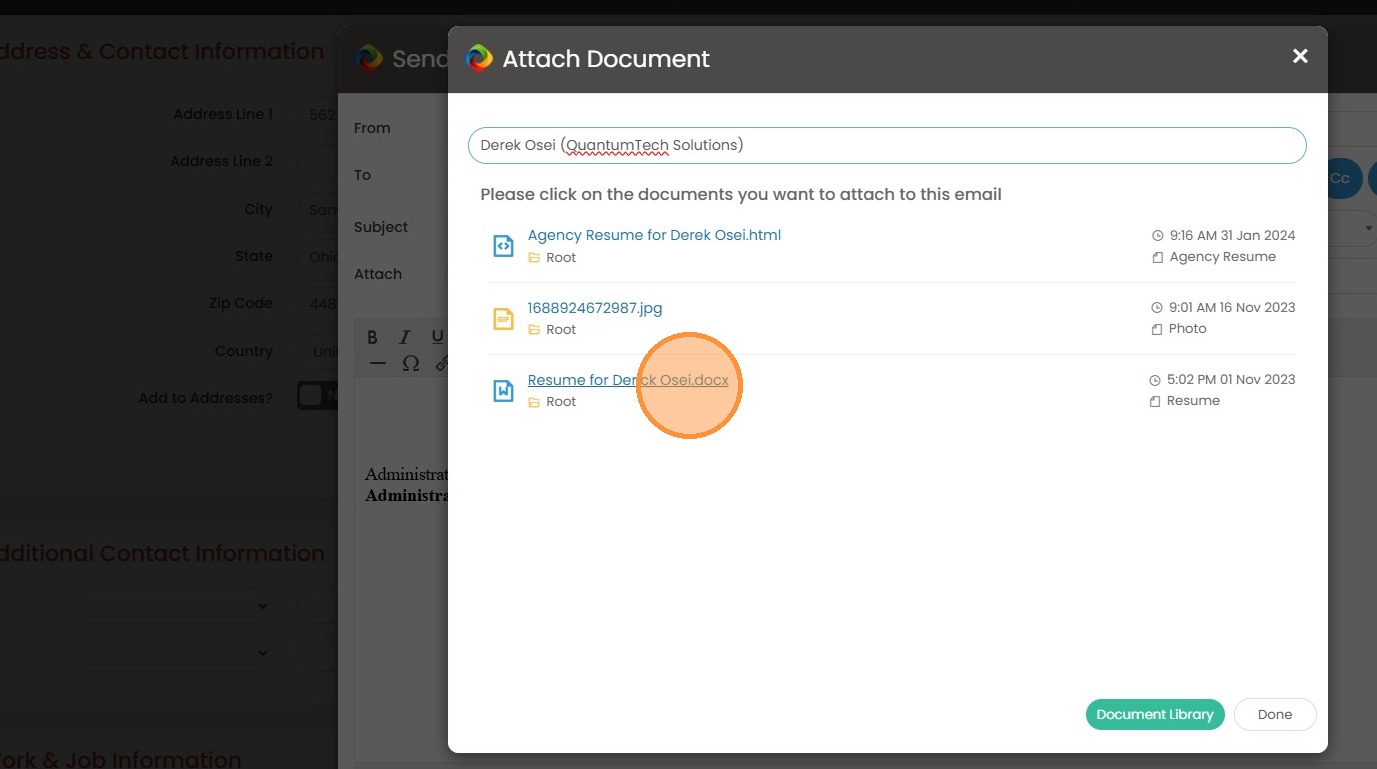
Task: Close the Attach Document dialog
Action: tap(1300, 57)
